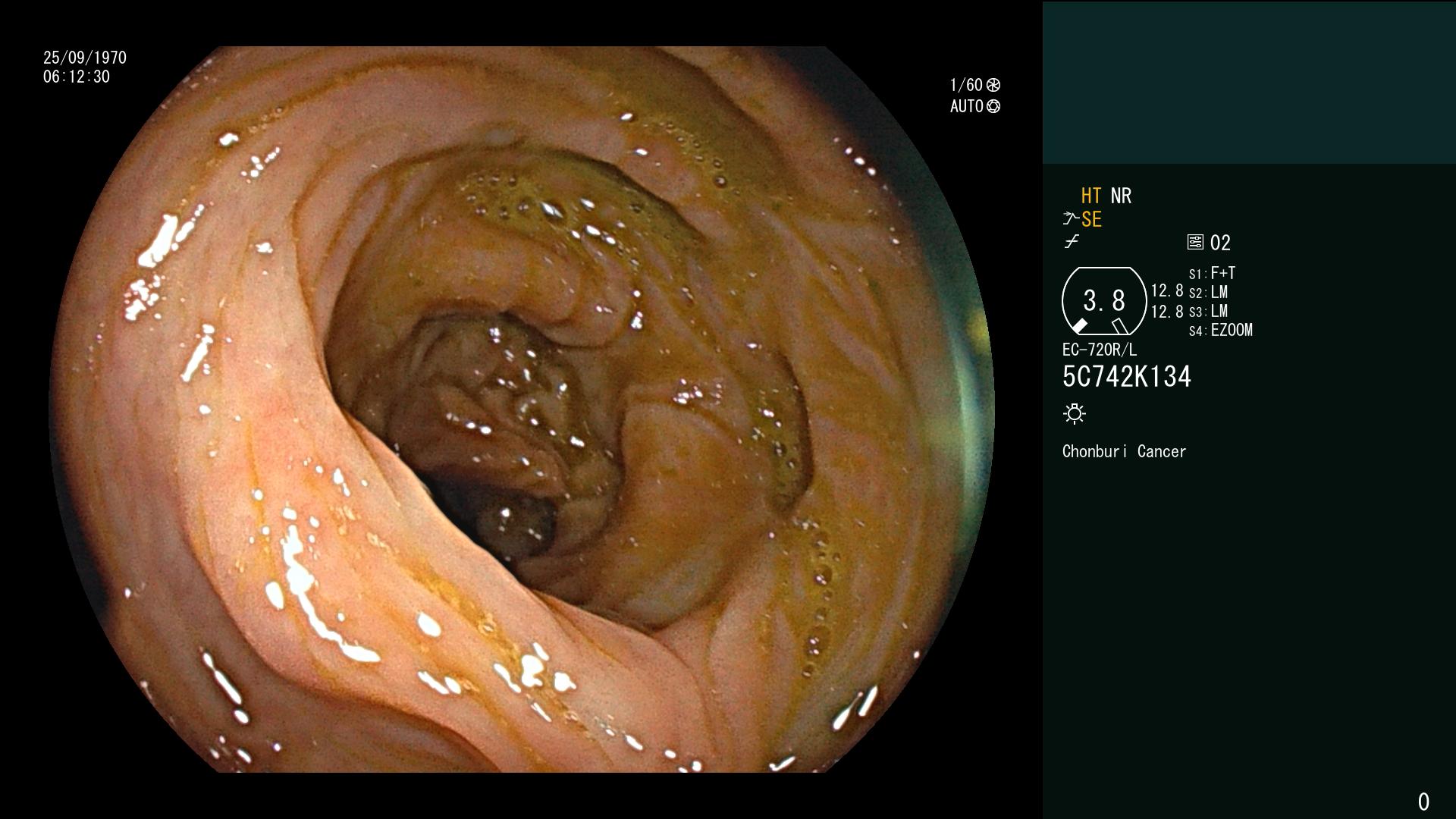Click the serial number 5C742K134

click(1127, 377)
